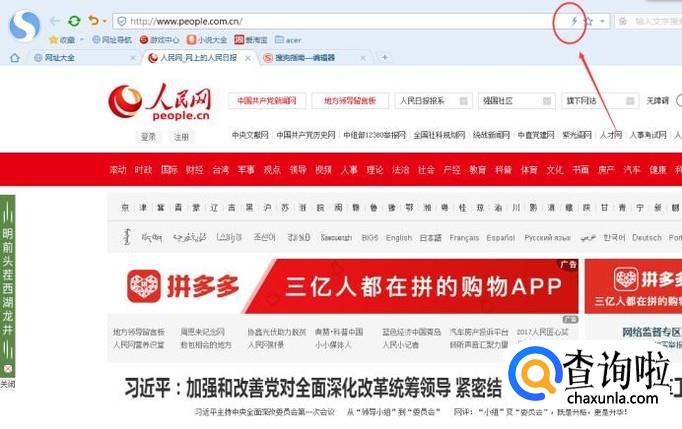This screenshot has height=429, width=682.
Task: Click the 拼多多 购物APP banner ad
Action: (343, 286)
